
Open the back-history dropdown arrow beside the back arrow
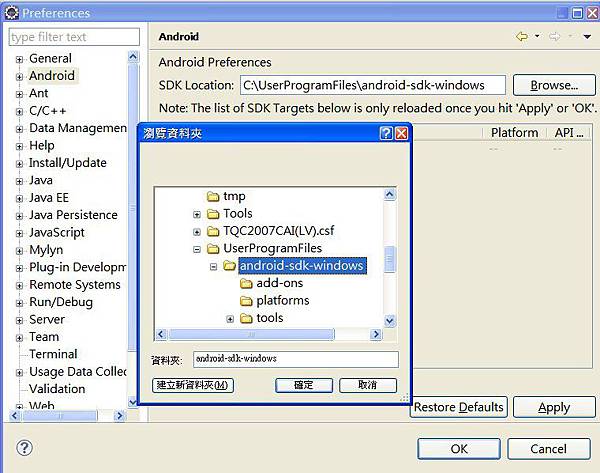(x=537, y=36)
